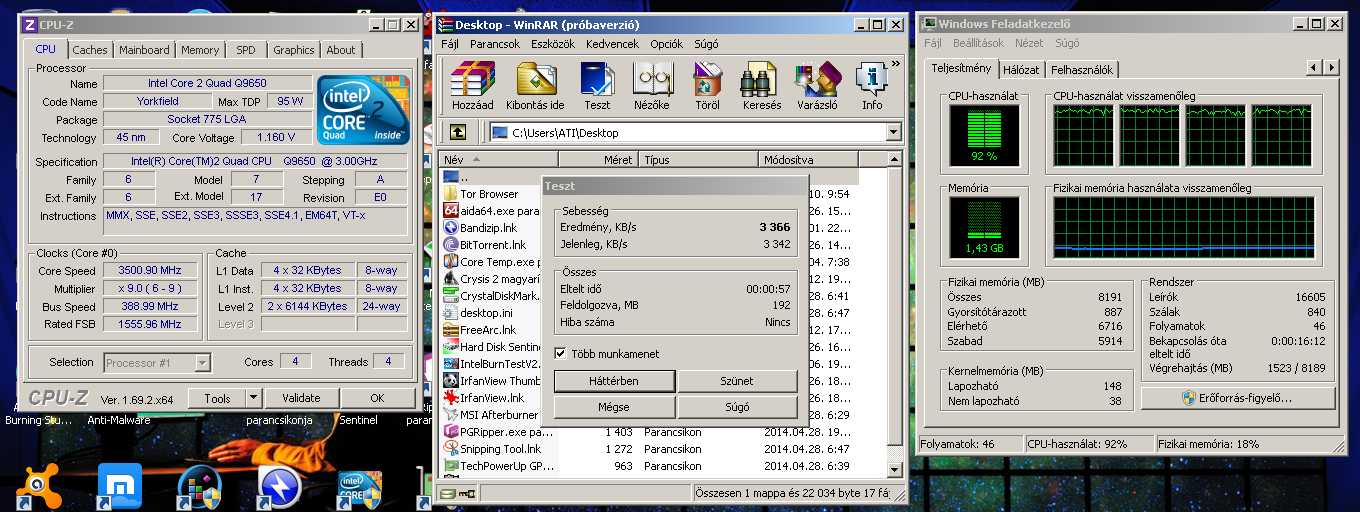Open the About tab in CPU-Z
This screenshot has width=1360, height=512.
[x=341, y=50]
